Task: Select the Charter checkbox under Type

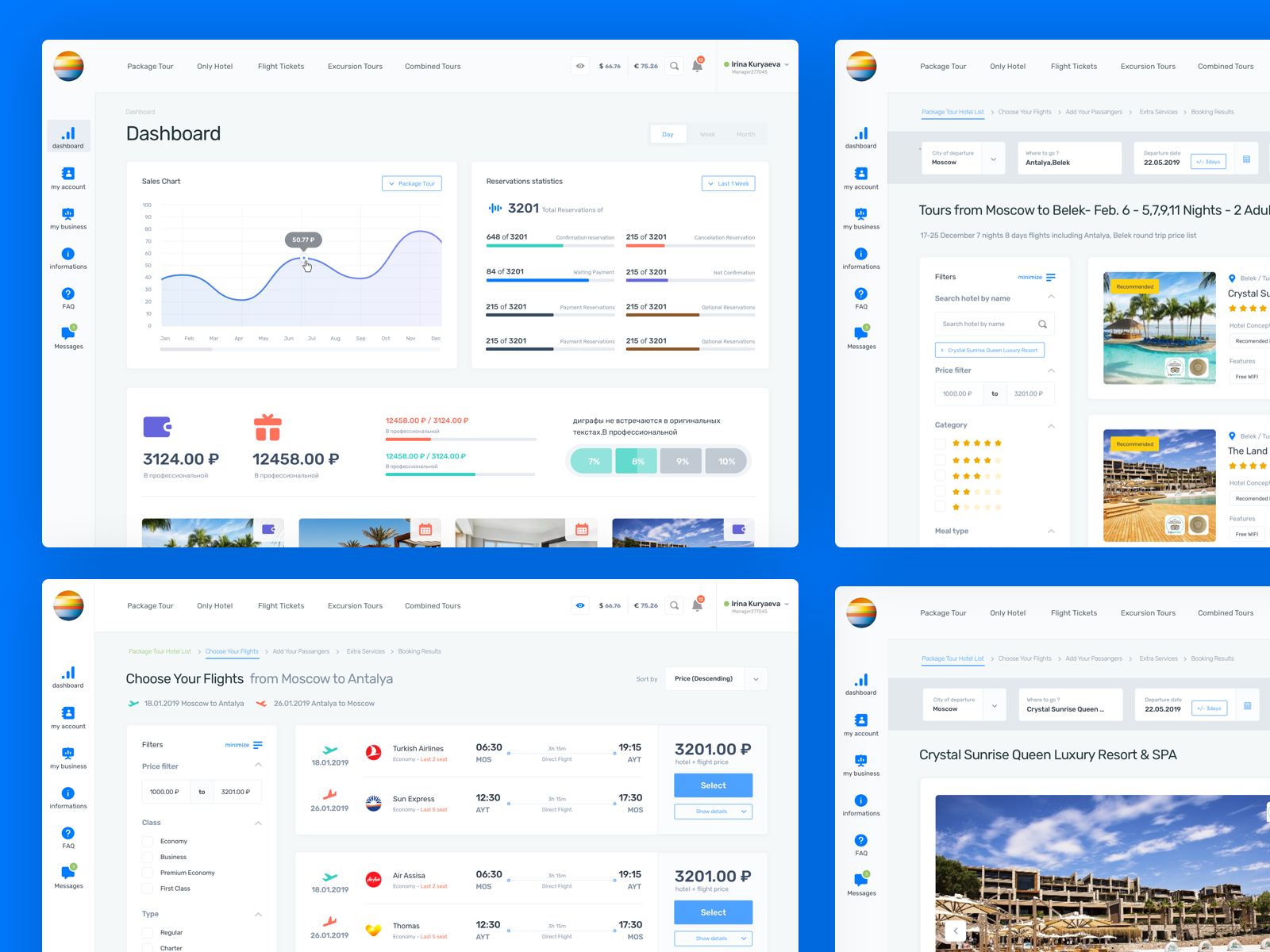Action: click(x=148, y=948)
